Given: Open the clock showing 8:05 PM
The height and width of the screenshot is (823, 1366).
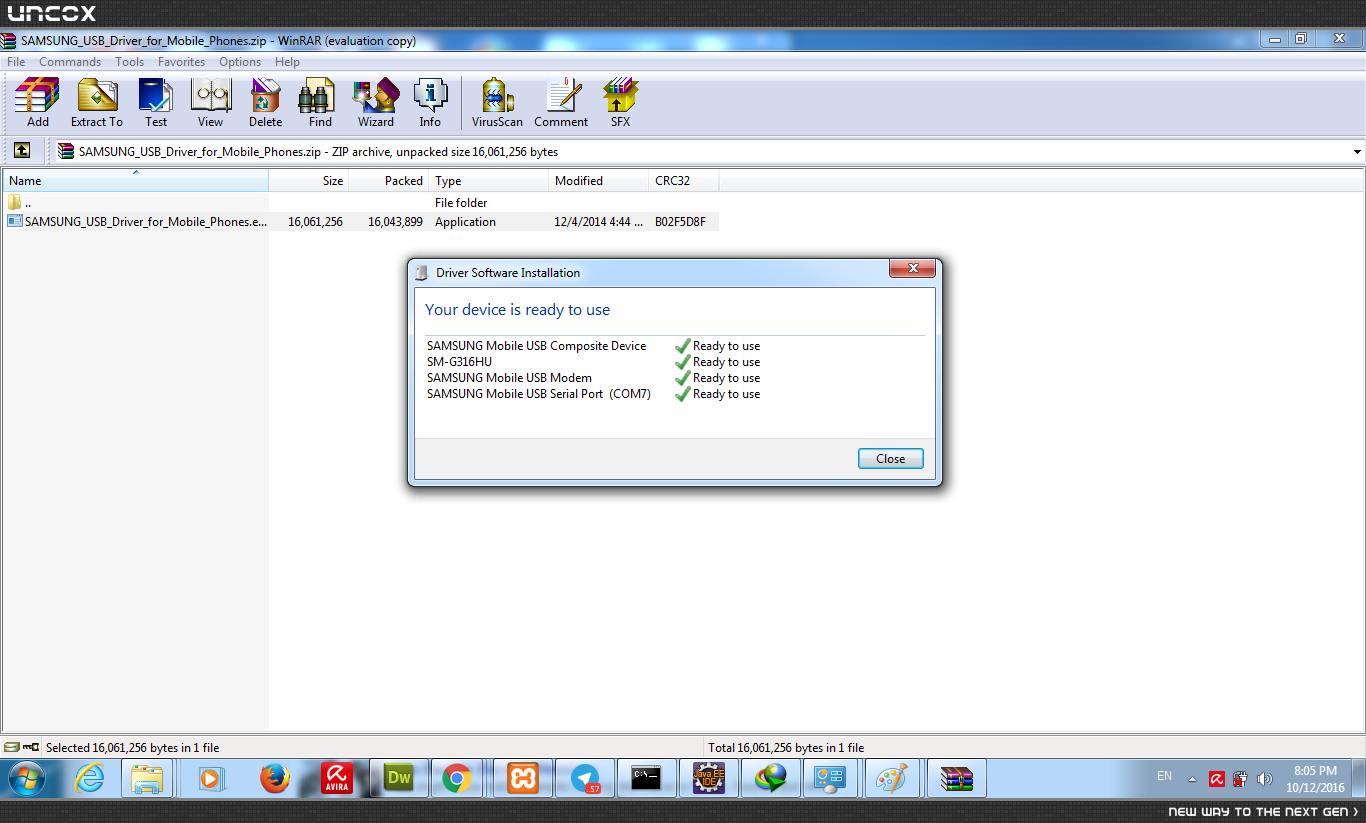Looking at the screenshot, I should point(1315,779).
